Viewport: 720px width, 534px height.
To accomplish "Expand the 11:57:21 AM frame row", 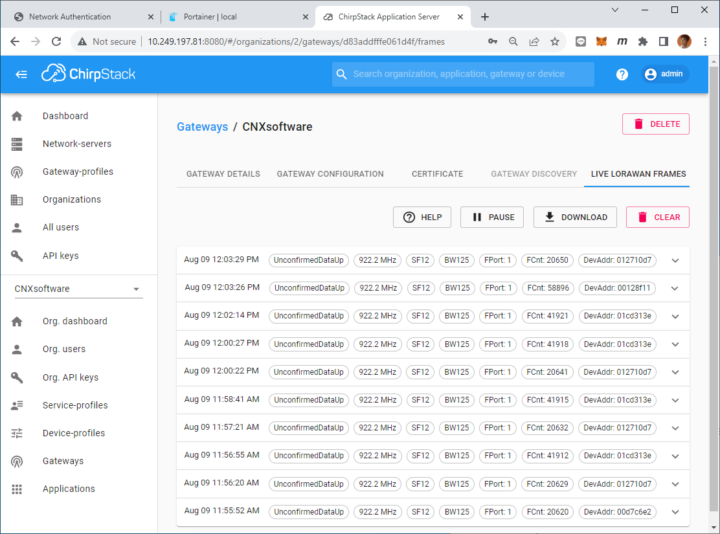I will pos(675,428).
